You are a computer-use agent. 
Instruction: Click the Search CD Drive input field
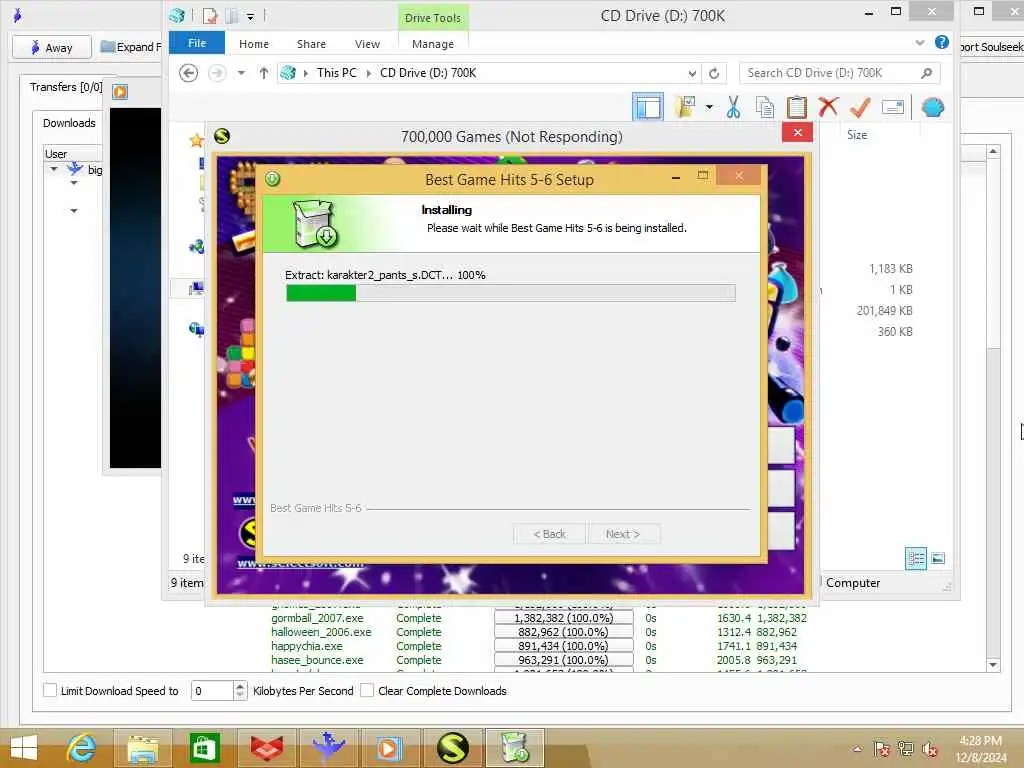tap(829, 73)
